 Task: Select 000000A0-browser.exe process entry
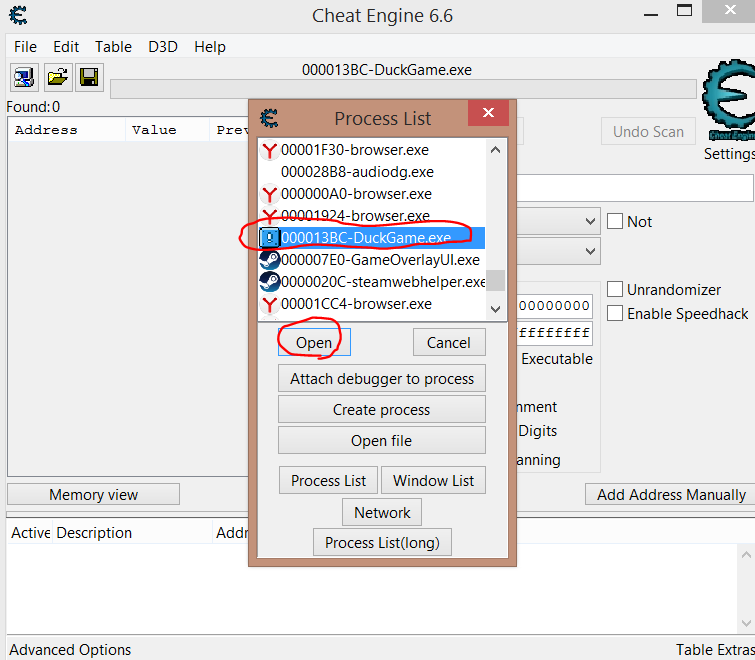(x=372, y=194)
